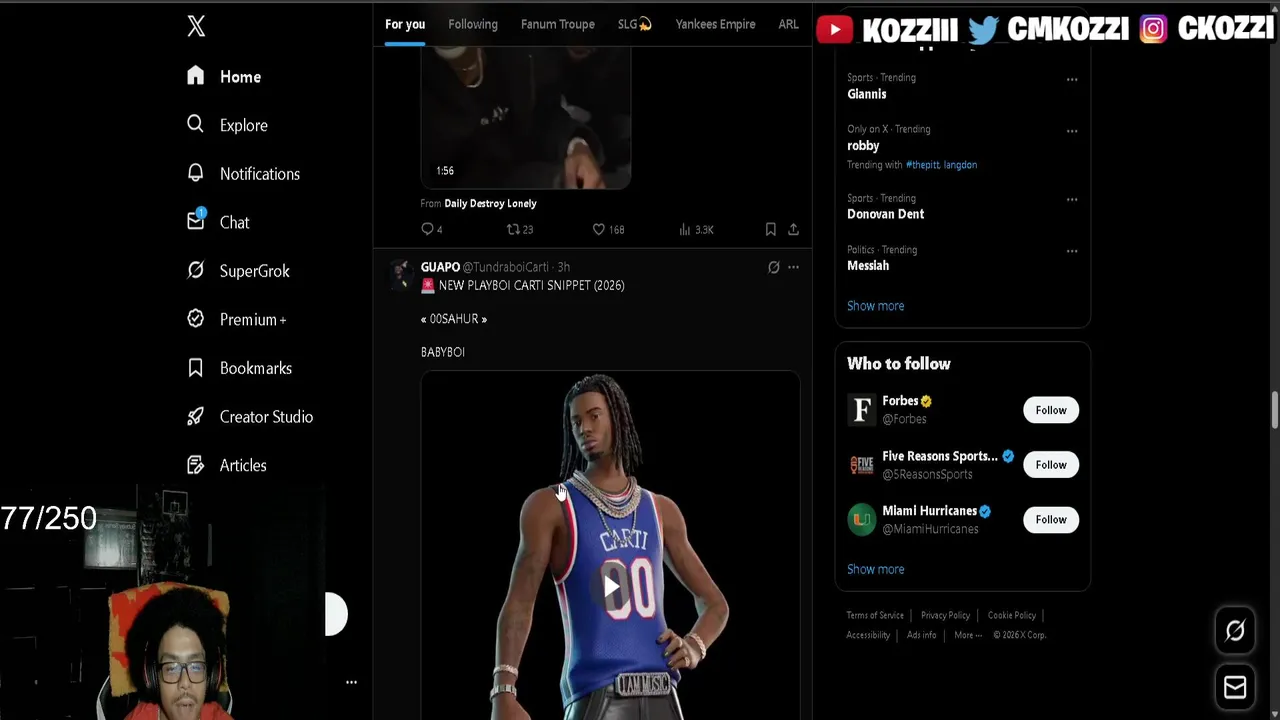Click the white Post button
The height and width of the screenshot is (720, 1280).
[336, 614]
